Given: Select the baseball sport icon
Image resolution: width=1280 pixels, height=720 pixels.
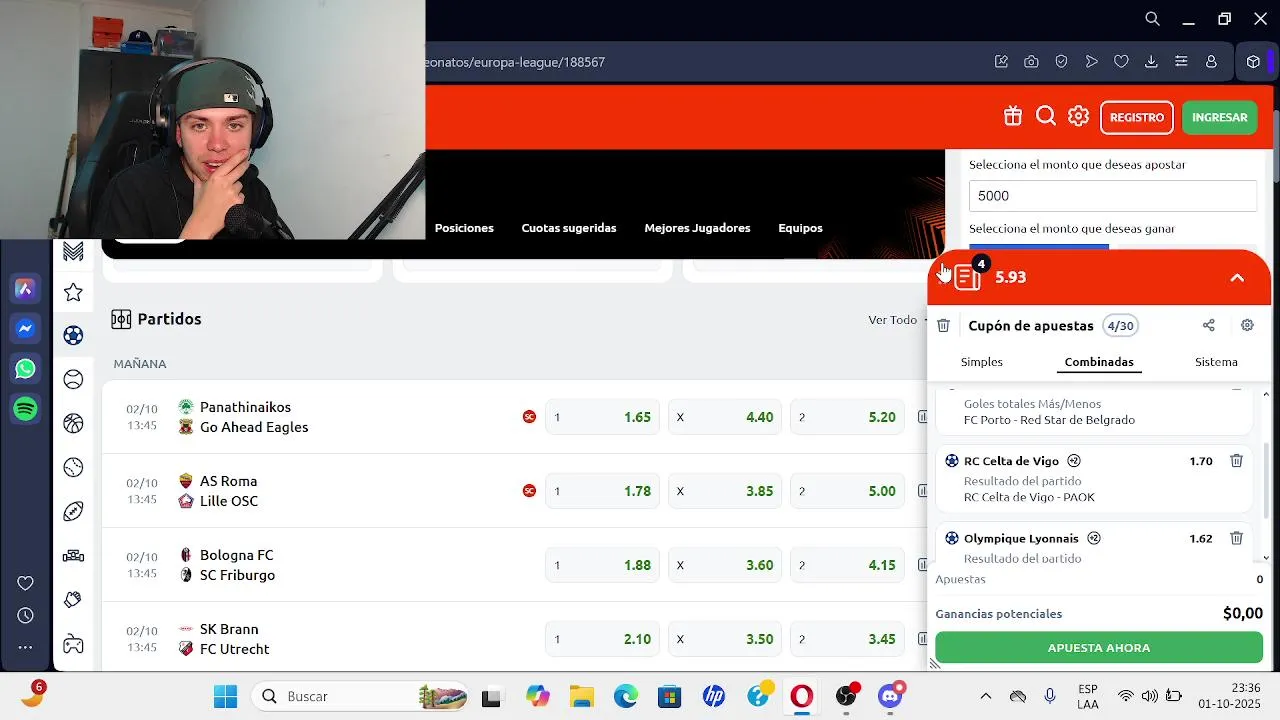Looking at the screenshot, I should coord(73,467).
